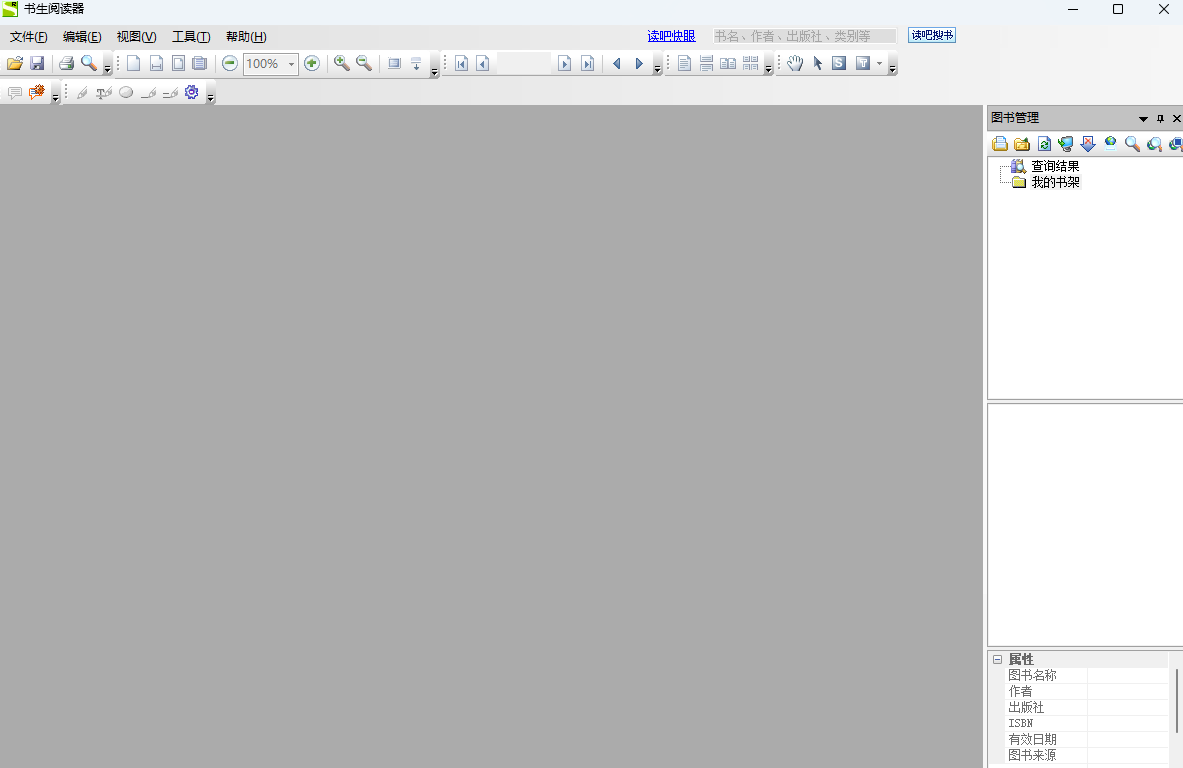This screenshot has width=1183, height=768.
Task: Click the open file folder icon
Action: (14, 63)
